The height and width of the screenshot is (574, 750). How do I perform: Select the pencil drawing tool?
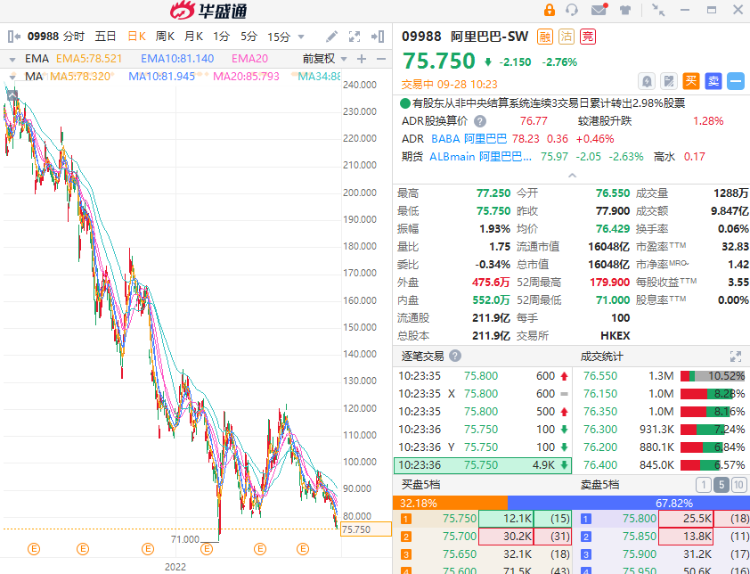pos(331,36)
